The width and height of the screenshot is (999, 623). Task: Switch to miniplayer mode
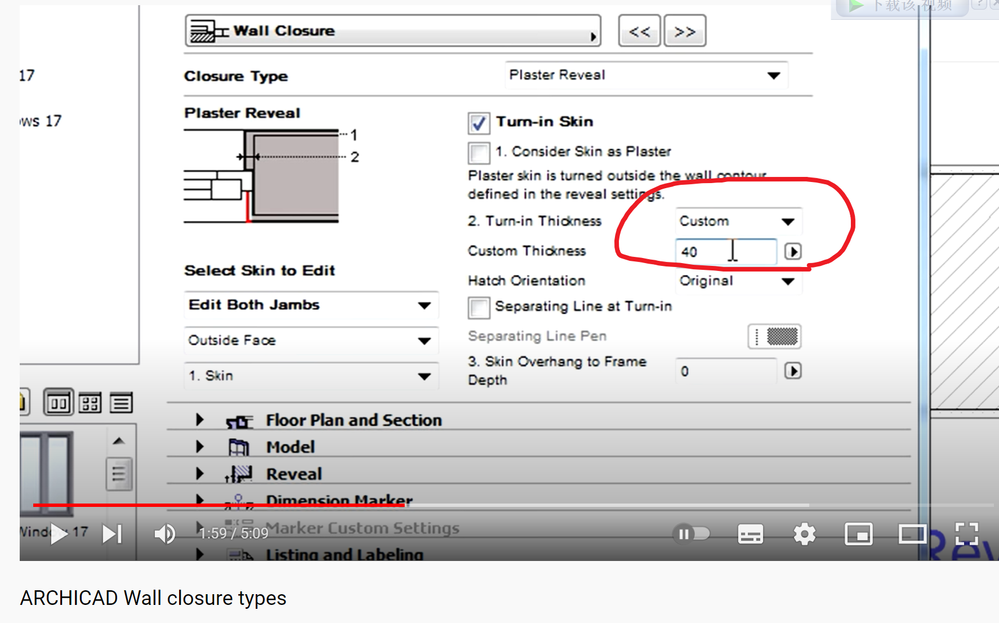click(858, 534)
